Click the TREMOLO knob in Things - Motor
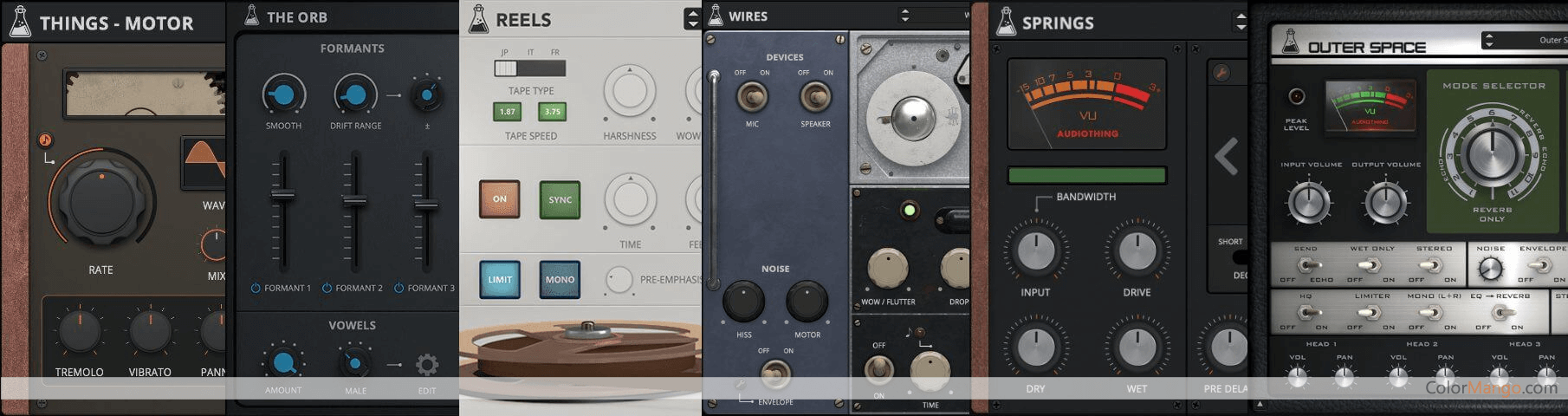1568x416 pixels. tap(80, 333)
